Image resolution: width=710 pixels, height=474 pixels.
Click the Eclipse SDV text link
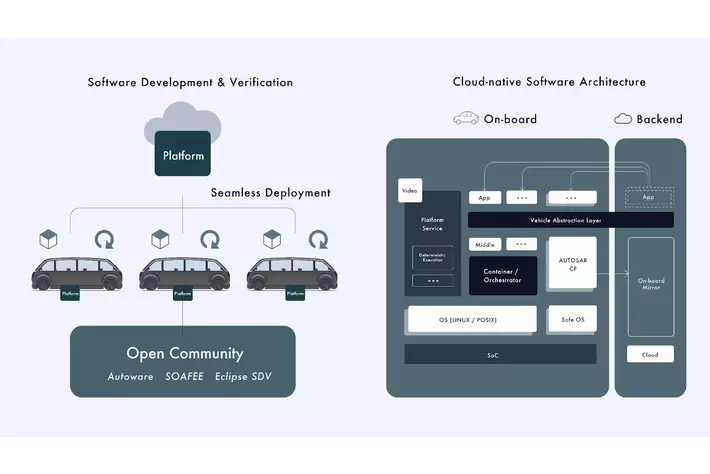click(243, 377)
